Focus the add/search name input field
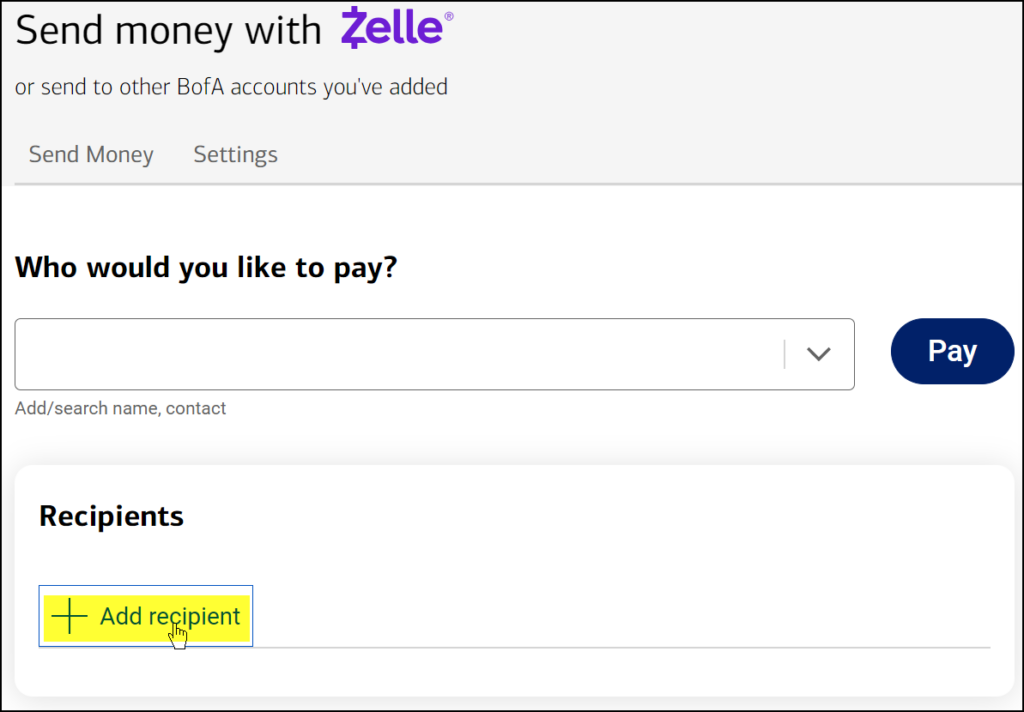The width and height of the screenshot is (1024, 712). [398, 354]
